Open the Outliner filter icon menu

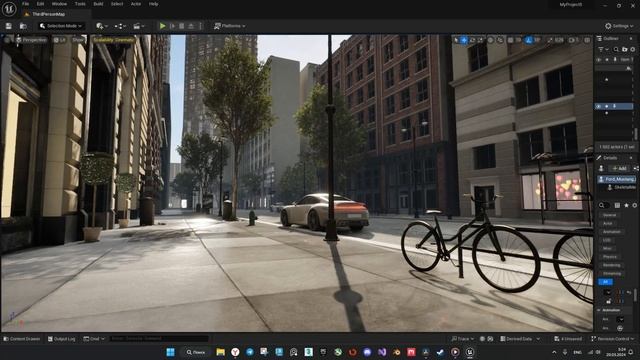point(602,49)
